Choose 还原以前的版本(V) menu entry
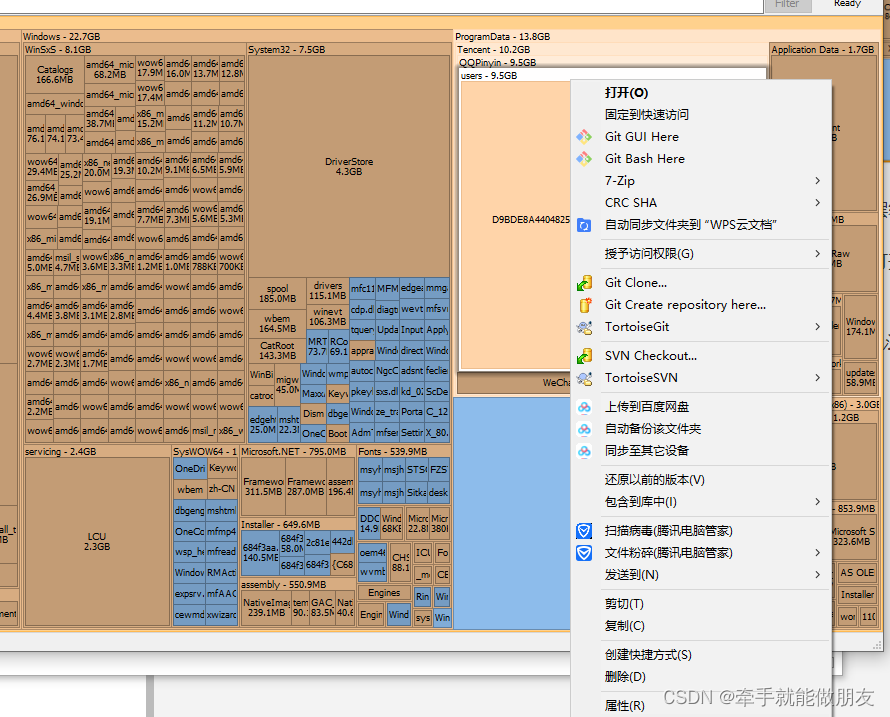 point(700,480)
